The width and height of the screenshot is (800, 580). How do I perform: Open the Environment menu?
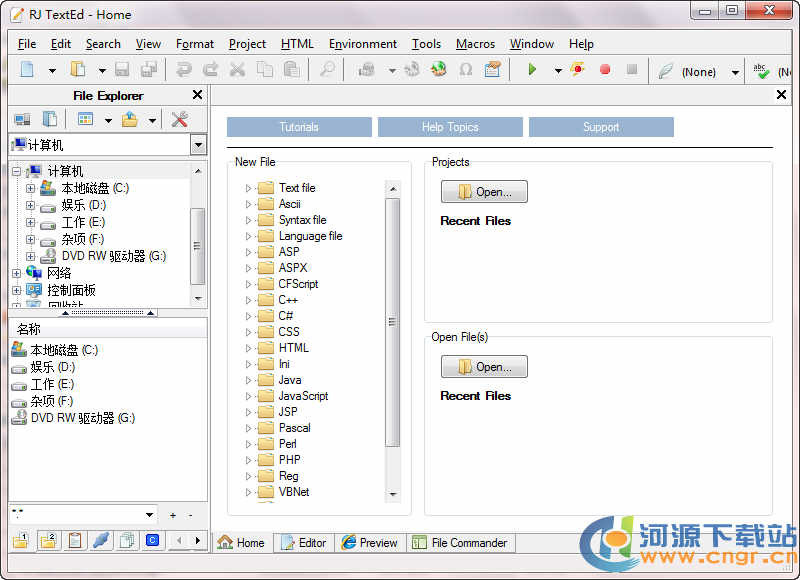point(362,44)
